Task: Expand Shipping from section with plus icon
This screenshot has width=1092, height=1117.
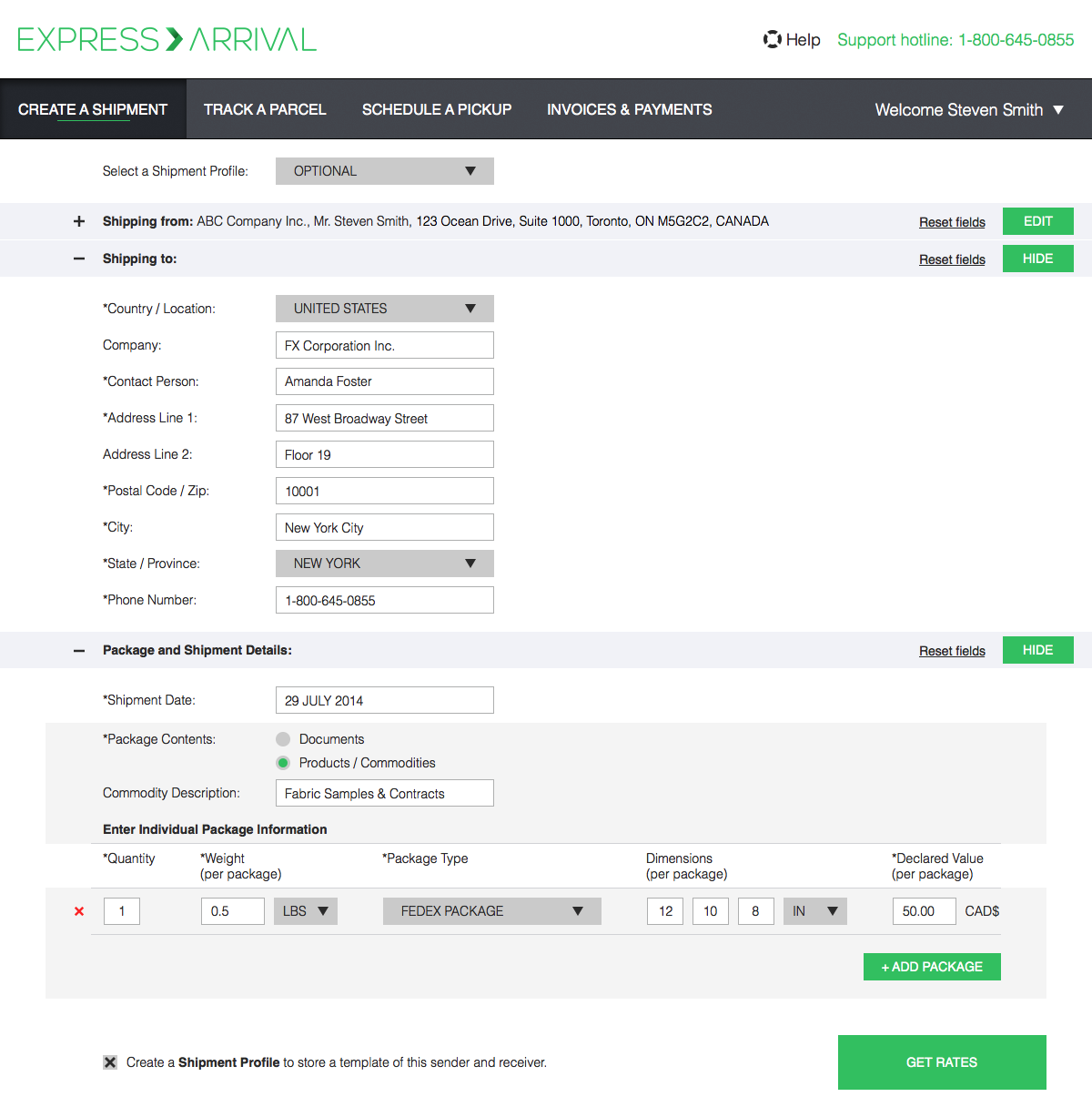Action: pos(79,221)
